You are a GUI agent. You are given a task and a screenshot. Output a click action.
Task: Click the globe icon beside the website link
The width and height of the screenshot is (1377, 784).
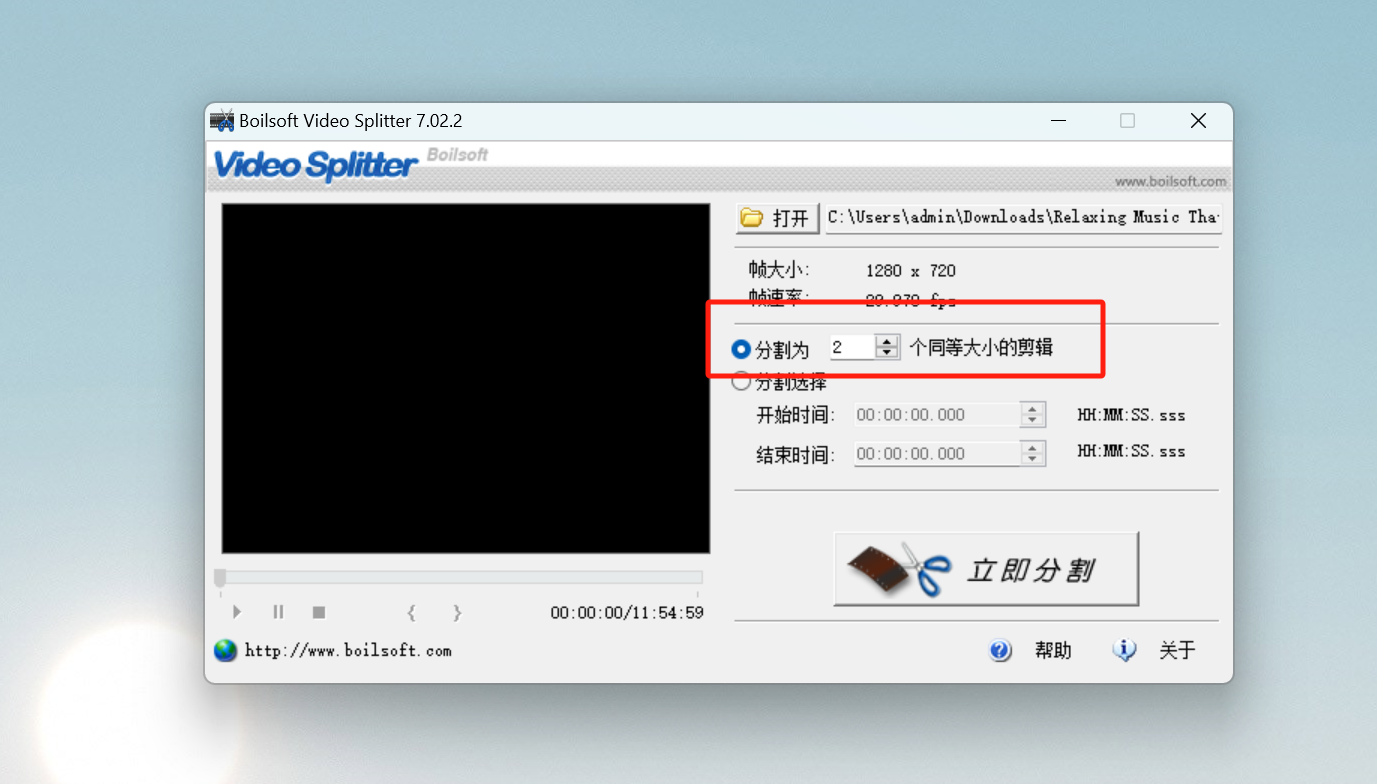226,650
